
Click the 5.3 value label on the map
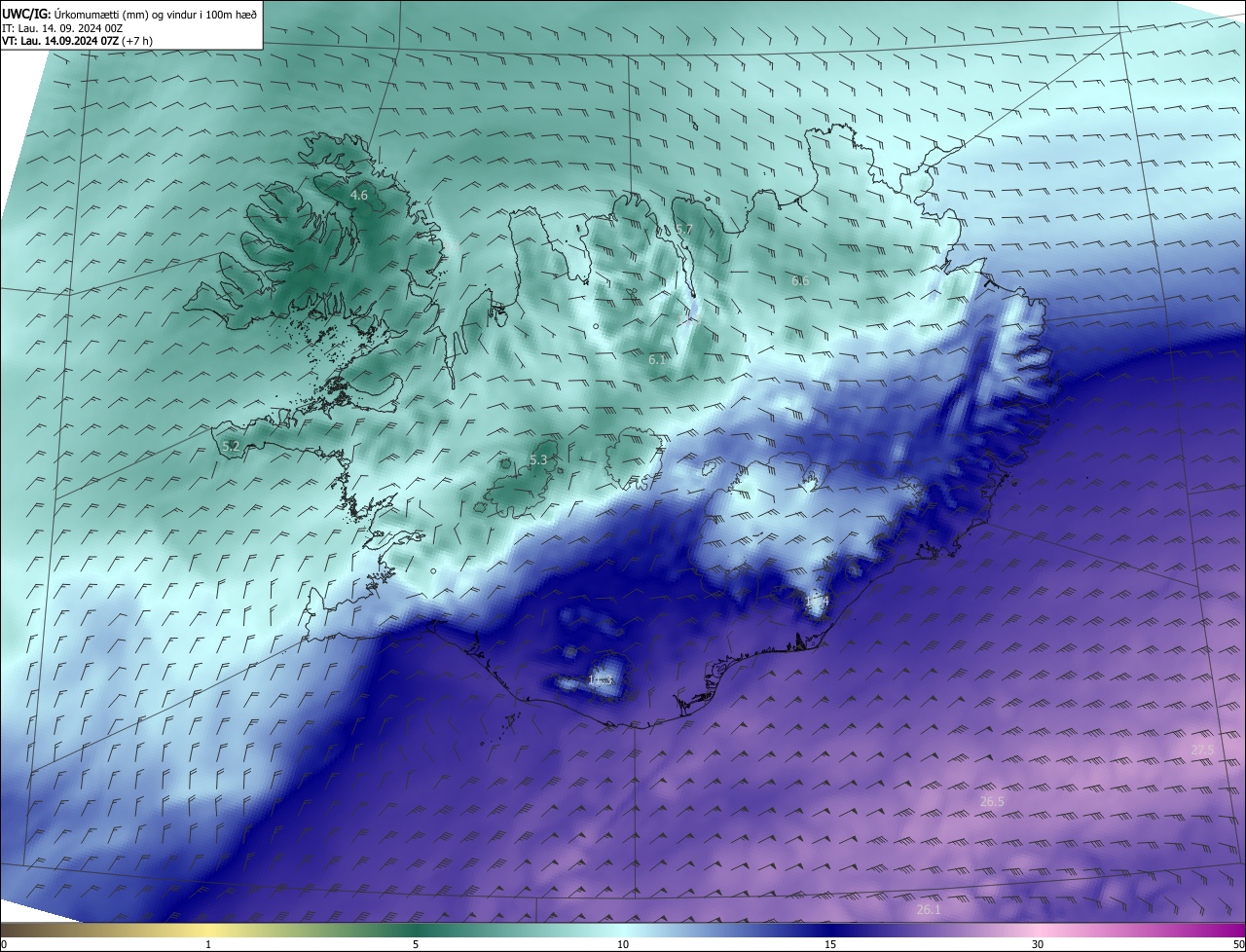coord(538,459)
